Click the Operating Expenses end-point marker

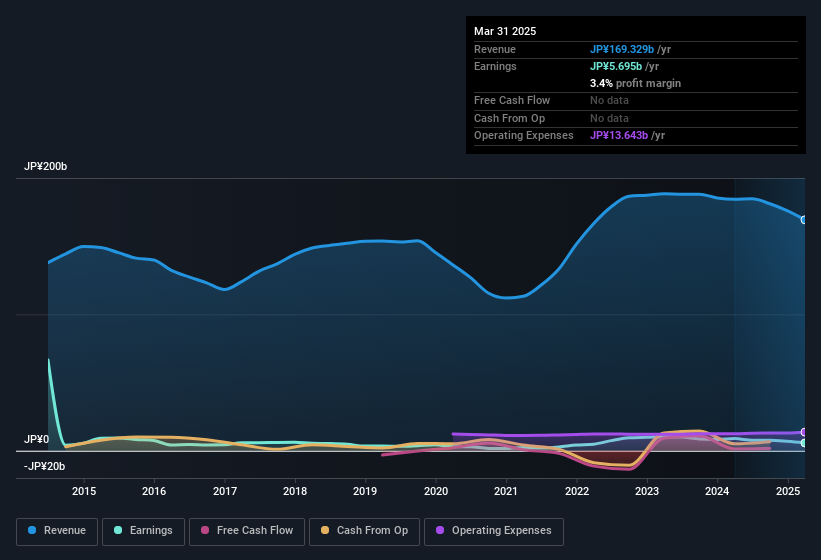[804, 432]
